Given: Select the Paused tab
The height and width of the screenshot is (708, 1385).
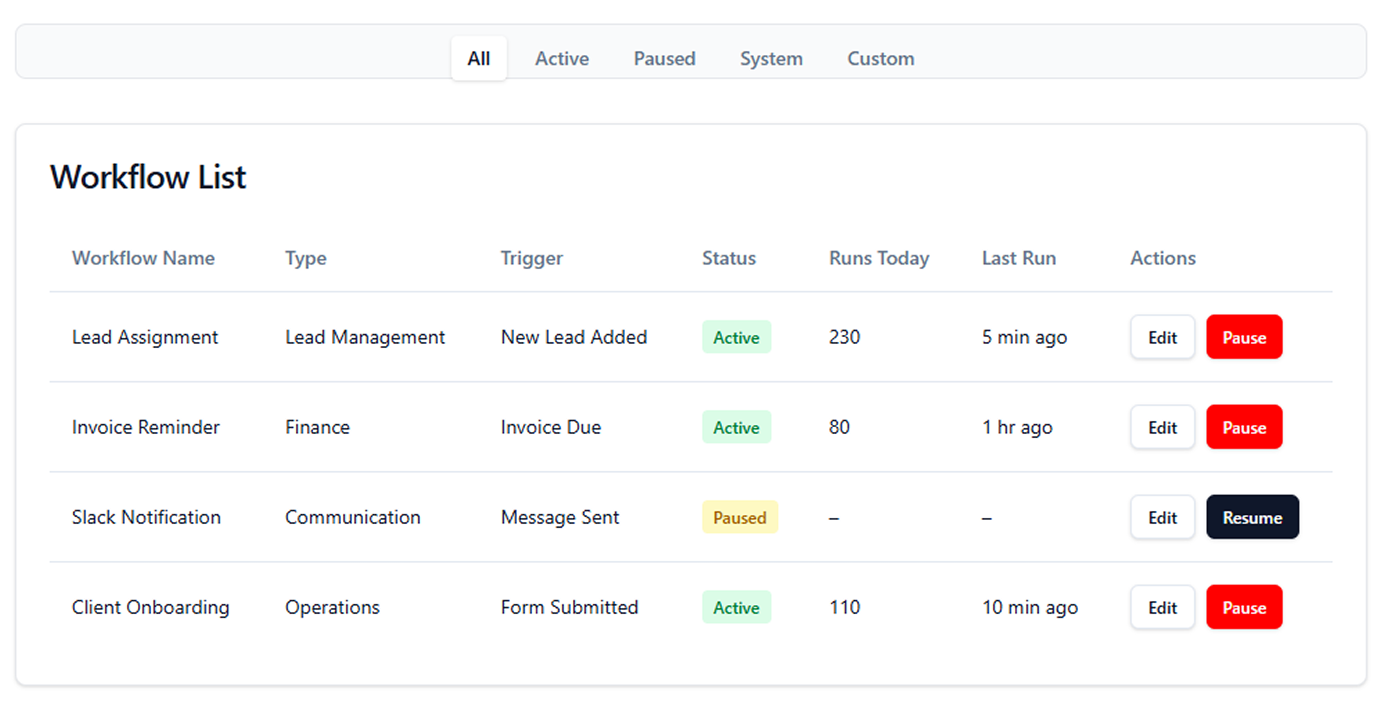Looking at the screenshot, I should pyautogui.click(x=664, y=59).
